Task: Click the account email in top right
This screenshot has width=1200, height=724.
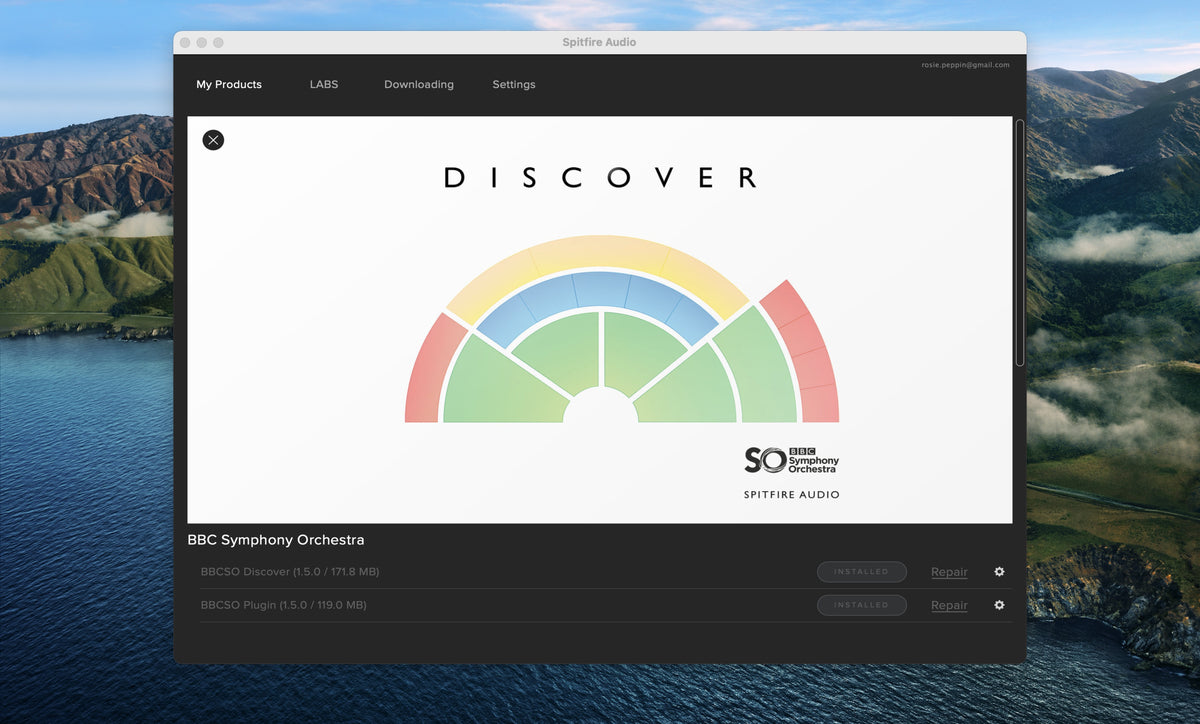Action: point(965,65)
